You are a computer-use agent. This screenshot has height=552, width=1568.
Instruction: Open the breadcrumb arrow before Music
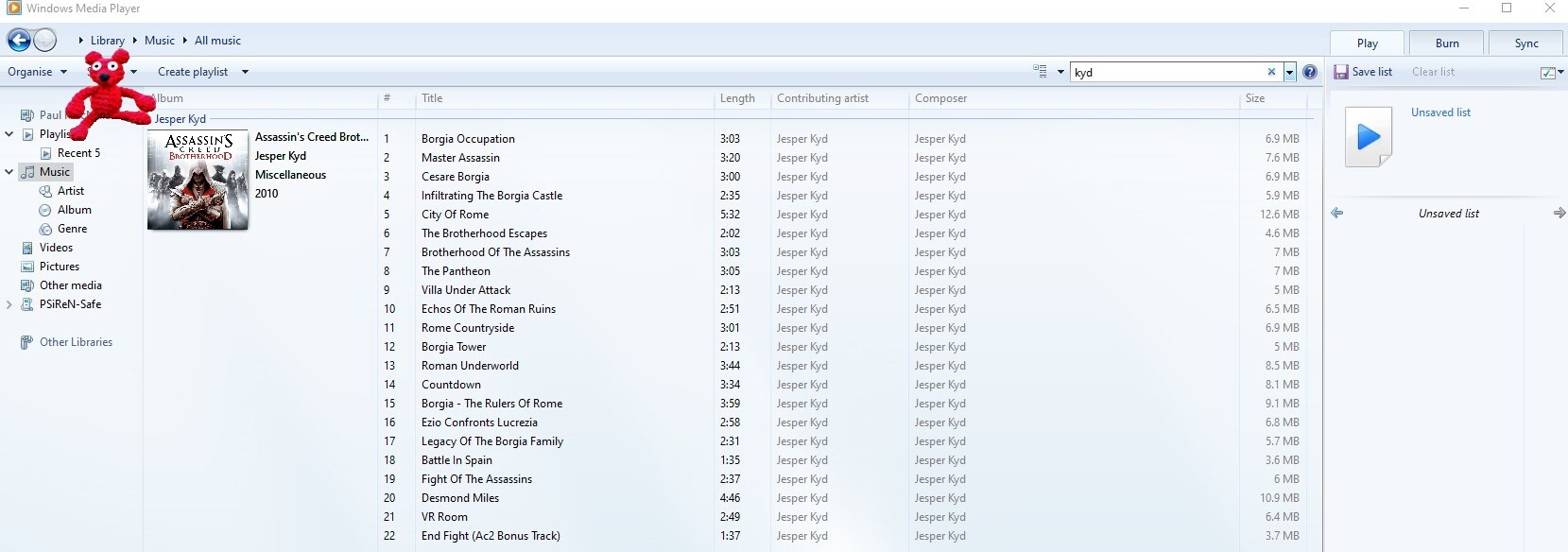(135, 41)
